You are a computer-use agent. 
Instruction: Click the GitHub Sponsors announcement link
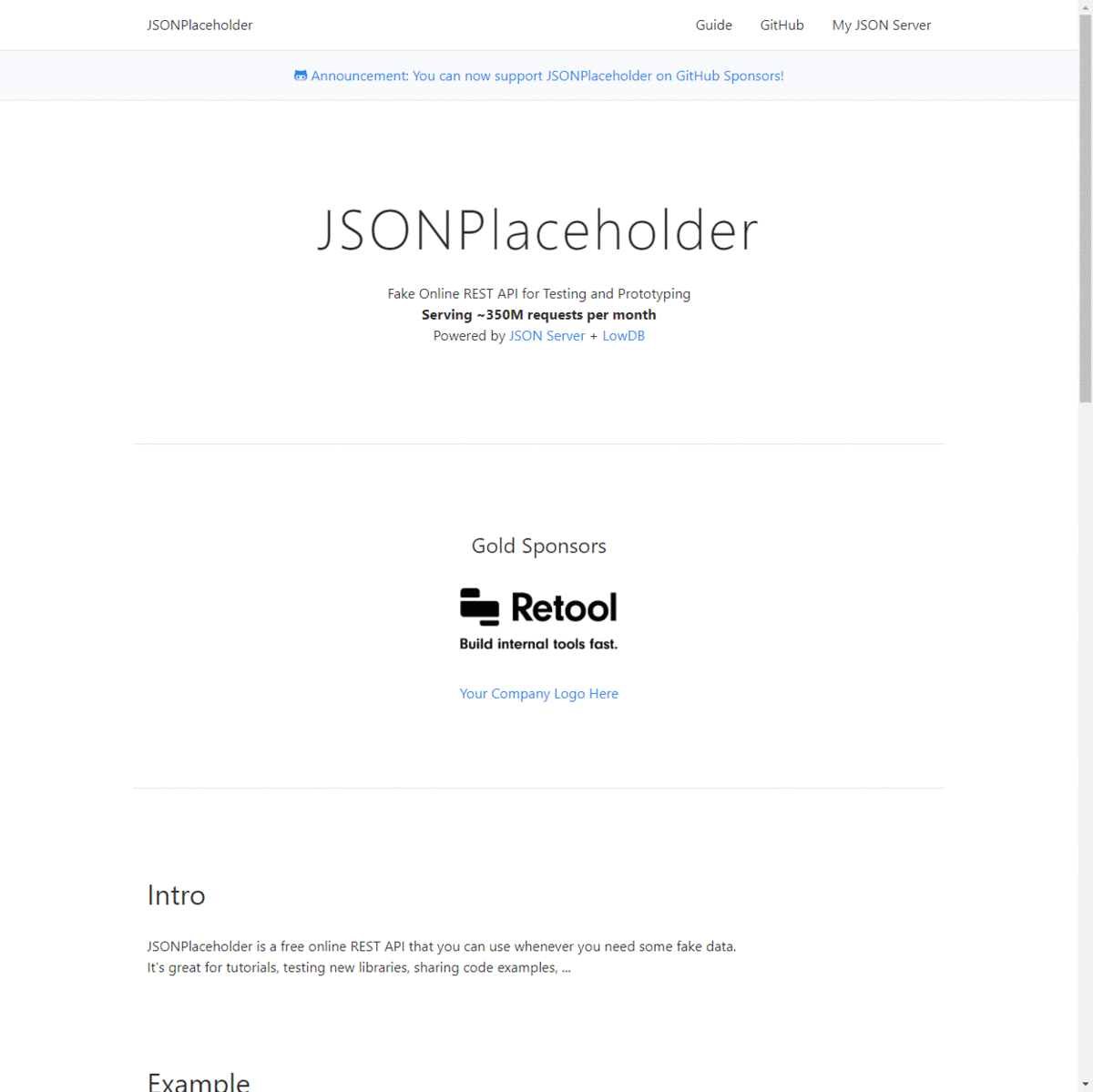tap(538, 76)
